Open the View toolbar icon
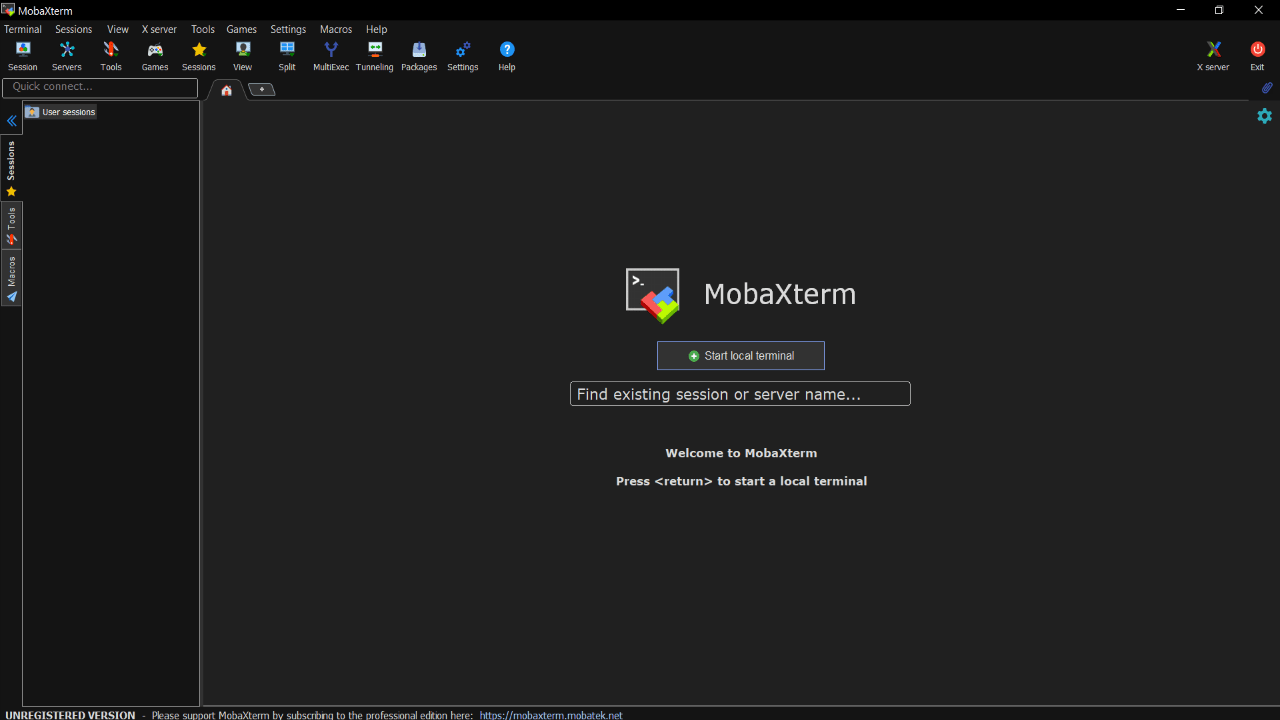The image size is (1280, 720). (243, 56)
